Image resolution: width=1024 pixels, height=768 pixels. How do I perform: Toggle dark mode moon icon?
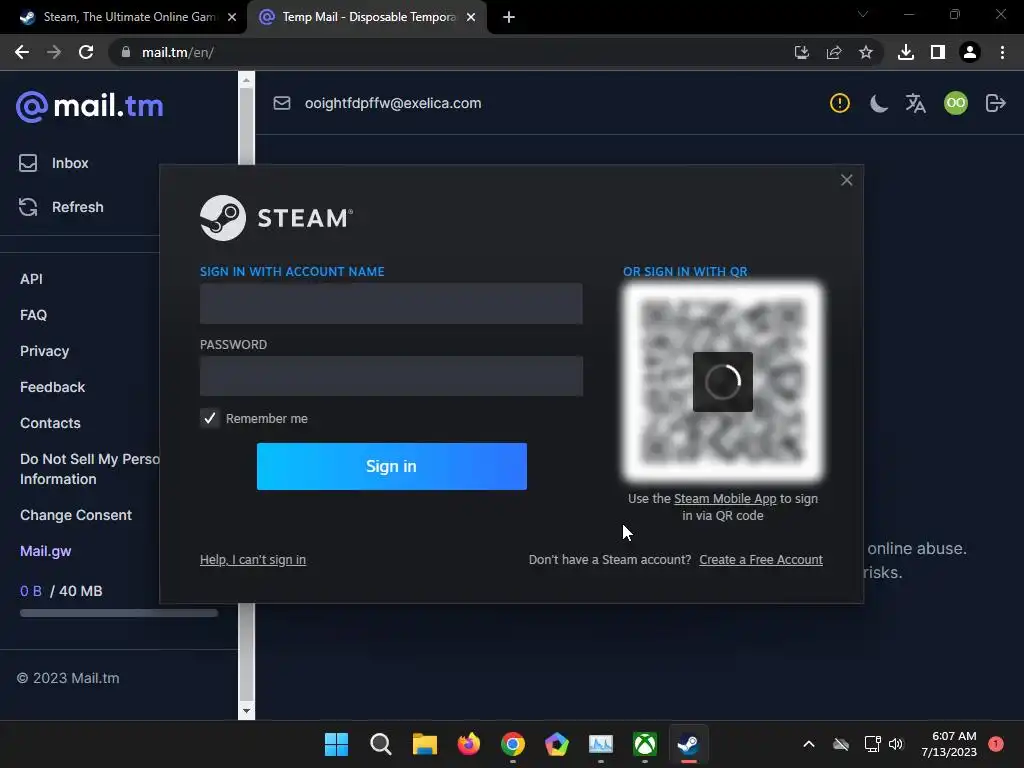tap(878, 103)
